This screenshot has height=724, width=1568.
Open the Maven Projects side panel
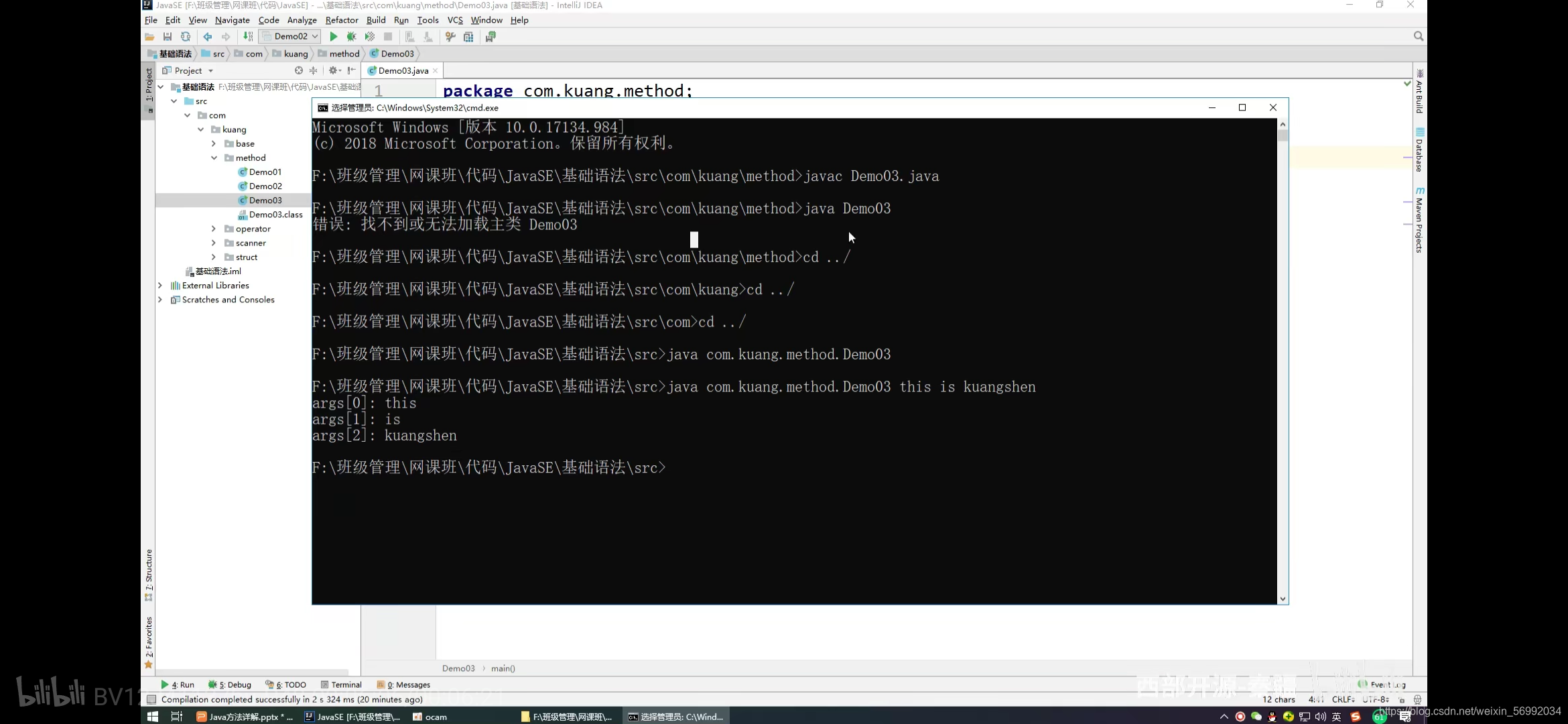pyautogui.click(x=1419, y=220)
